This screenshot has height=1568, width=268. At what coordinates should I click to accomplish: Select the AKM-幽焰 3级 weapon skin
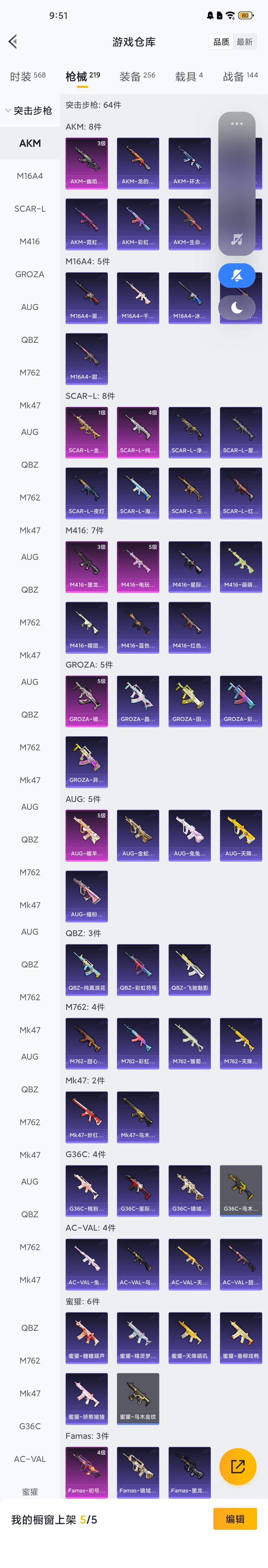click(87, 163)
